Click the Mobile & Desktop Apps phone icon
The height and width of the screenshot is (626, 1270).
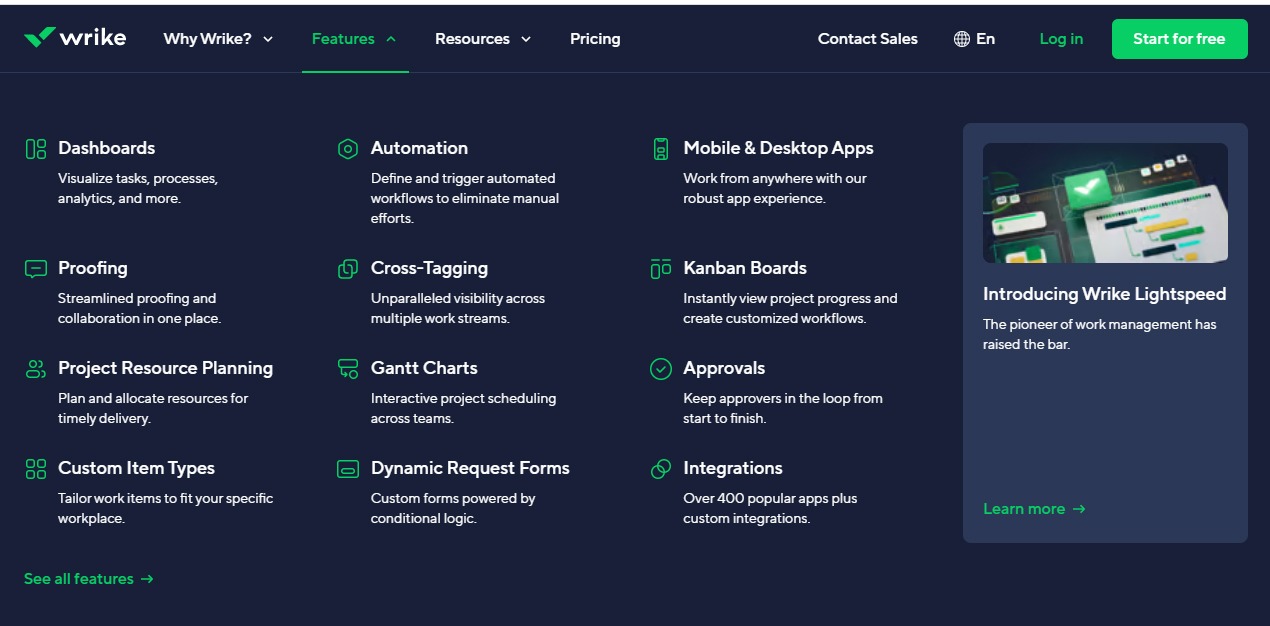coord(660,149)
